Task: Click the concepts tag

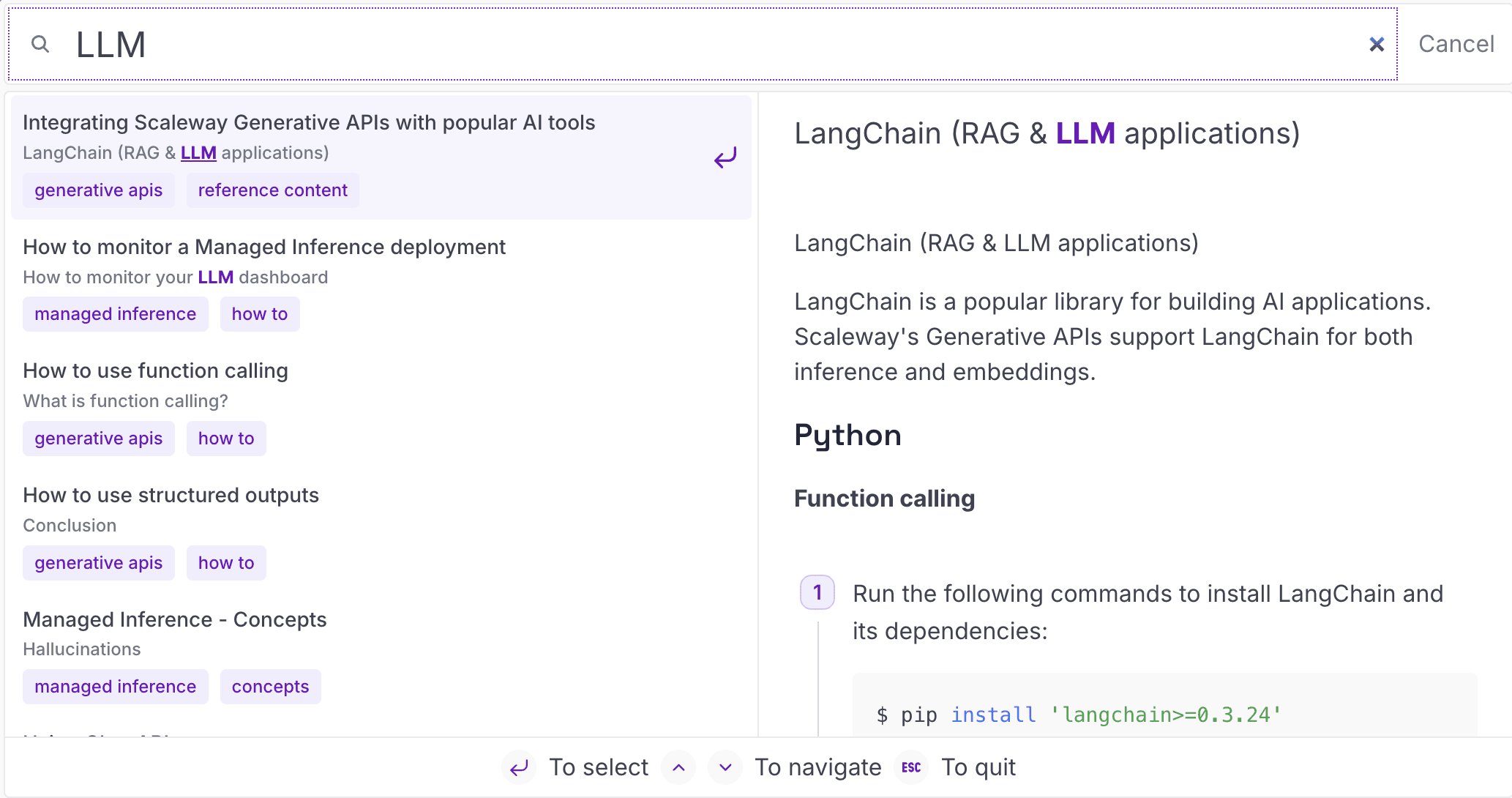Action: 270,687
